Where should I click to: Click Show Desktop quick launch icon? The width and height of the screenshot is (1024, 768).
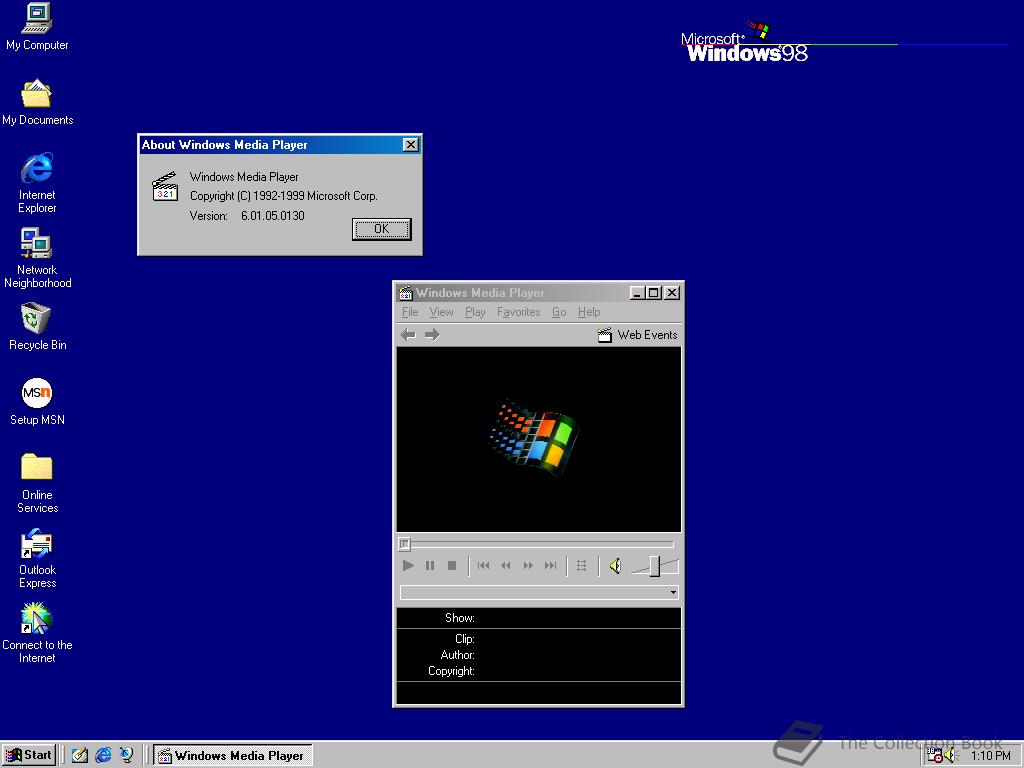coord(80,756)
